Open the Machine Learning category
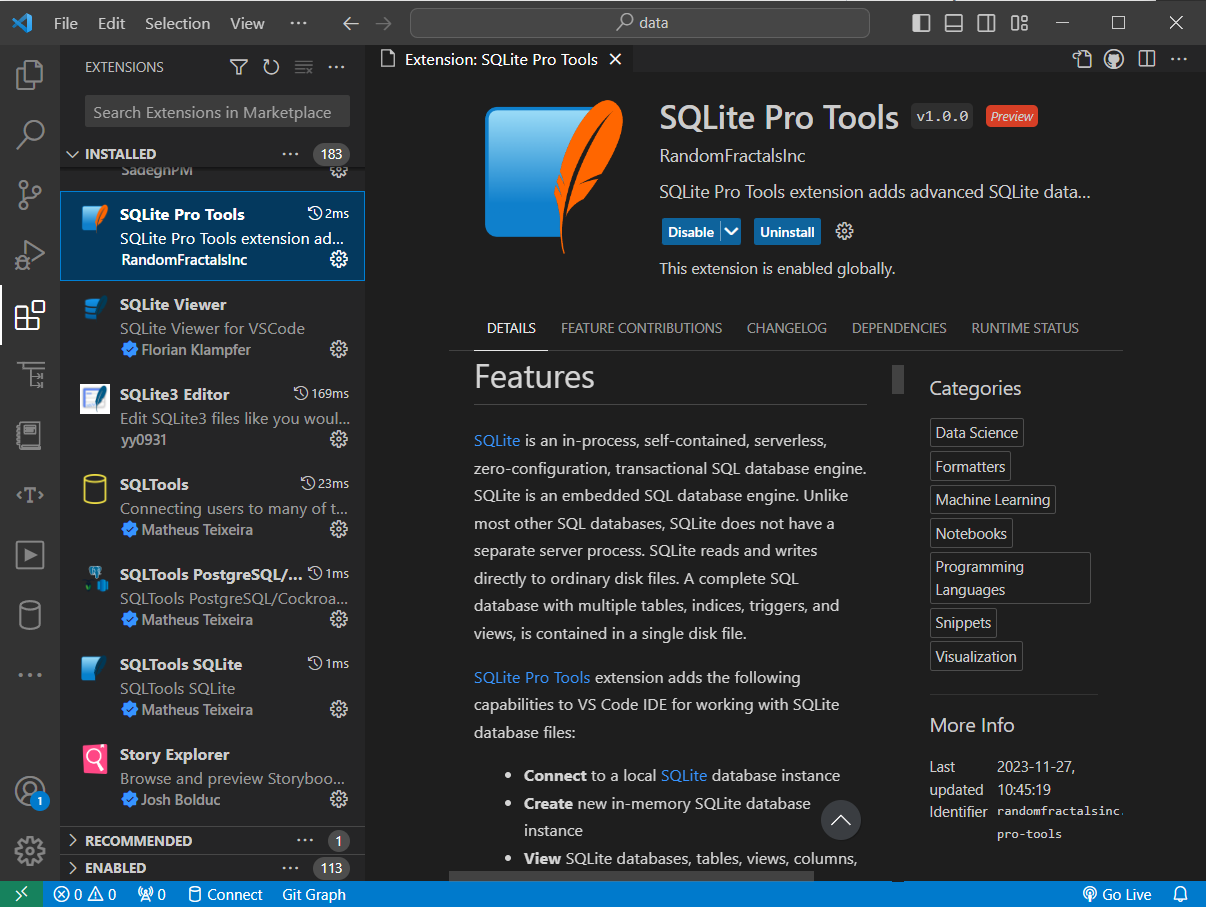This screenshot has width=1206, height=907. pos(993,500)
